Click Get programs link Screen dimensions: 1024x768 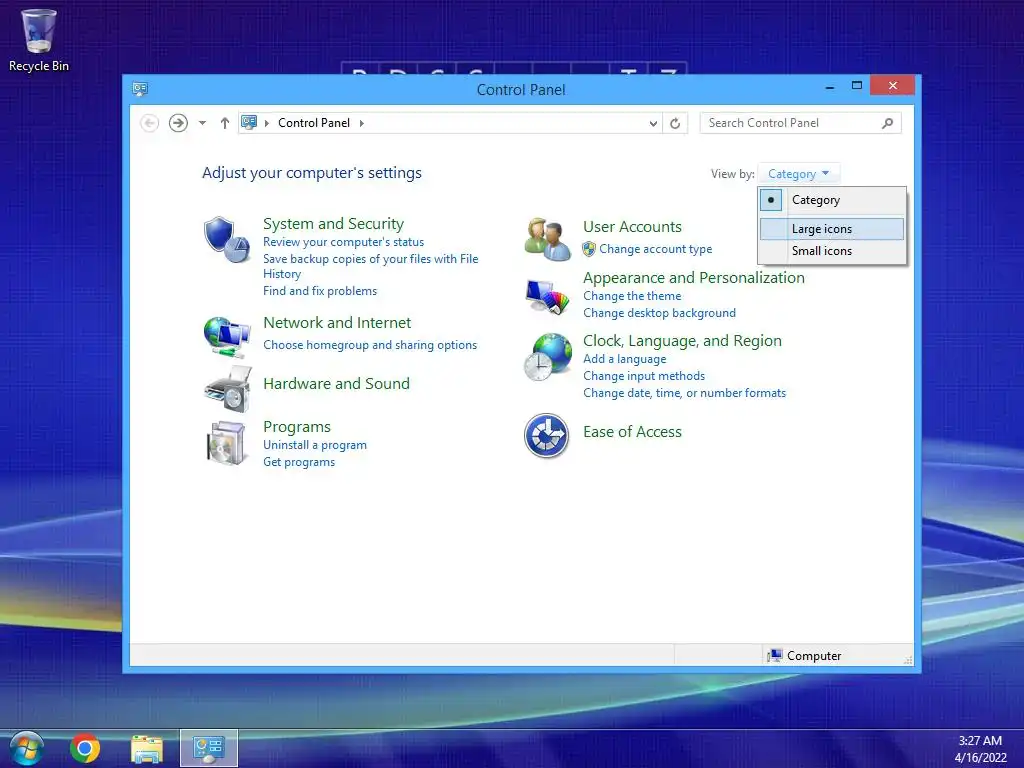coord(299,462)
